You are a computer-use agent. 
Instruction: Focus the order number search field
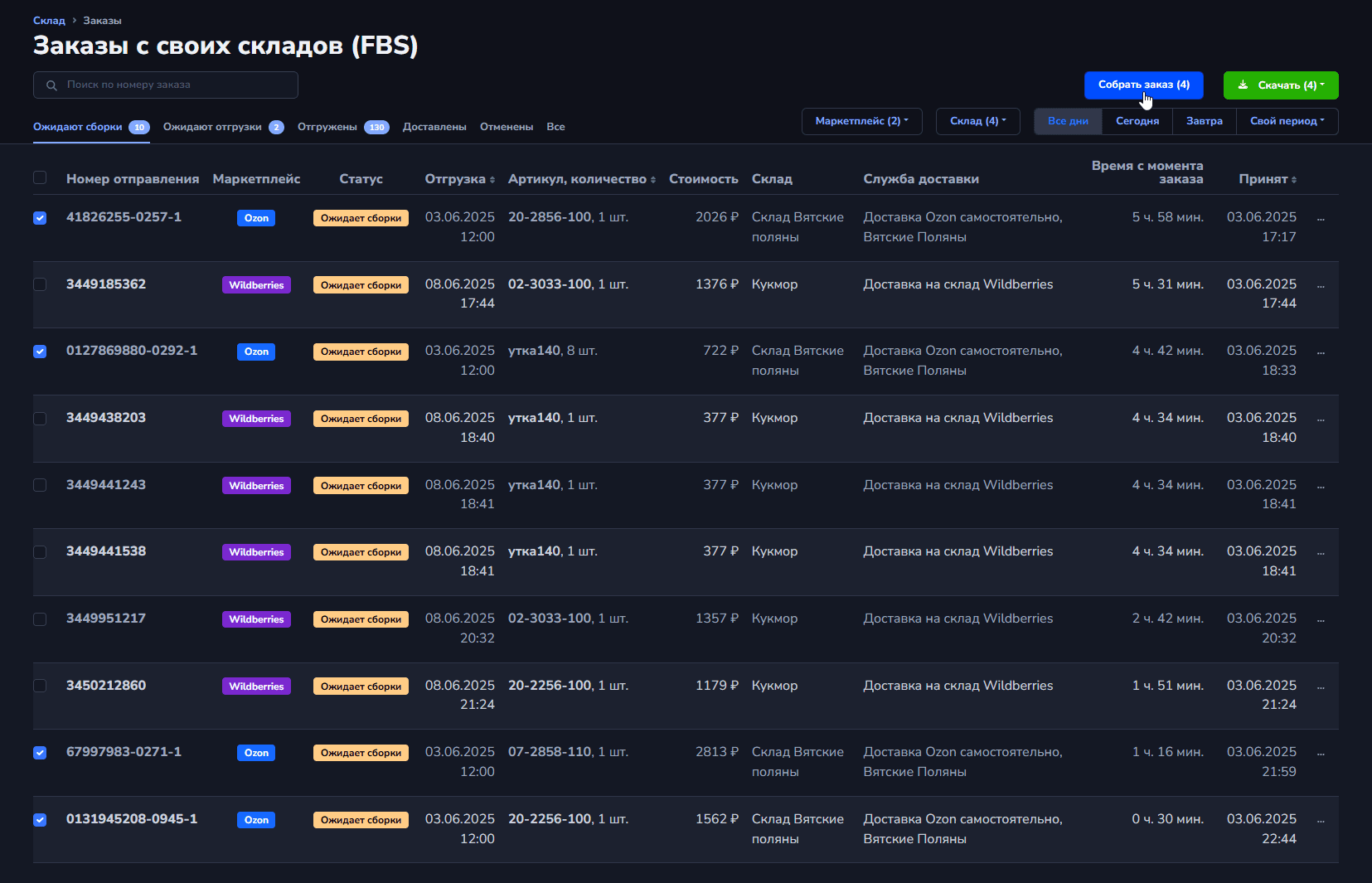point(174,85)
